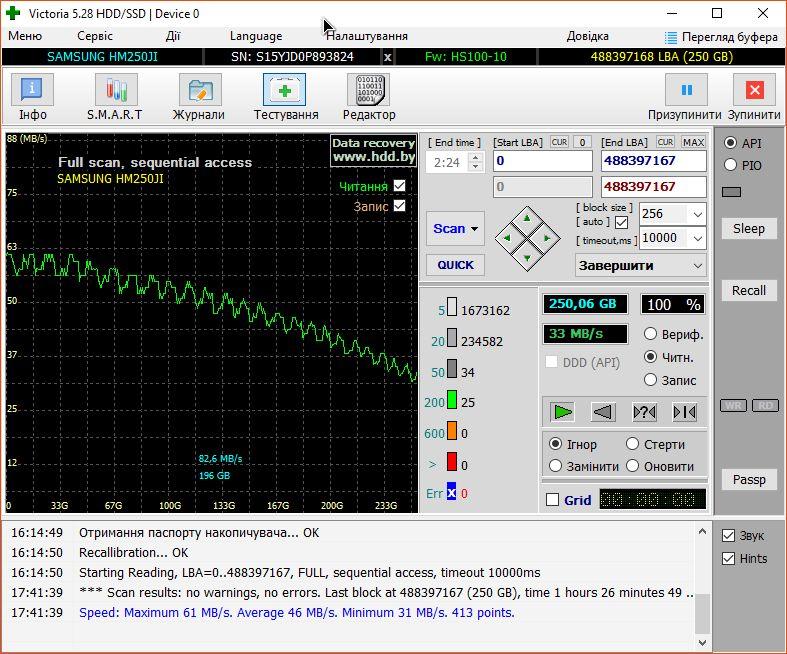787x654 pixels.
Task: Open the Довідка help menu
Action: pos(587,36)
